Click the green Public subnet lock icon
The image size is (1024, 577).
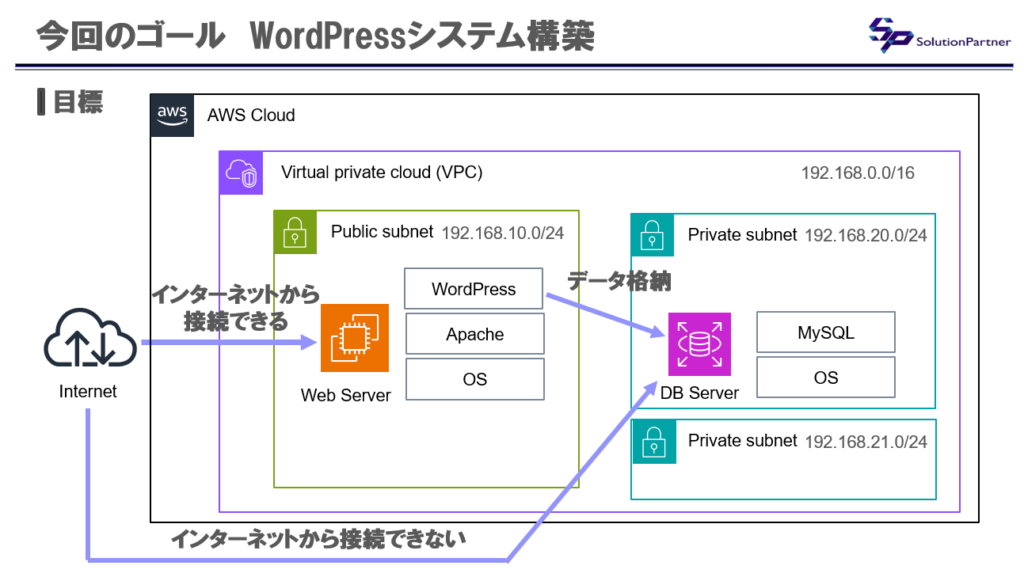[295, 232]
